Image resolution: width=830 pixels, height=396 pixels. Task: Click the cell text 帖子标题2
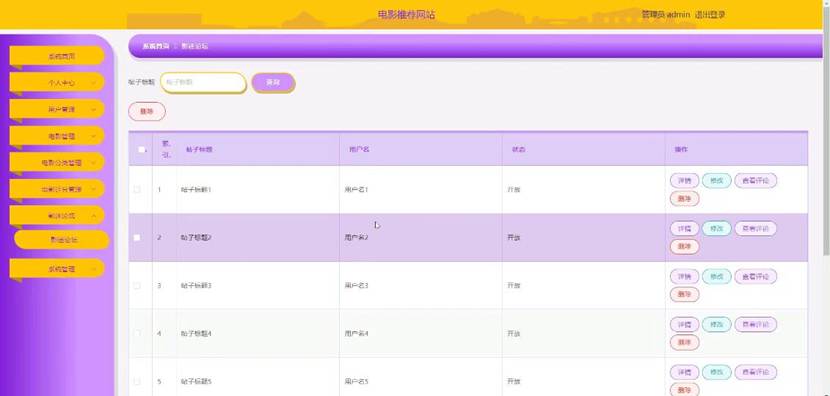pyautogui.click(x=196, y=238)
